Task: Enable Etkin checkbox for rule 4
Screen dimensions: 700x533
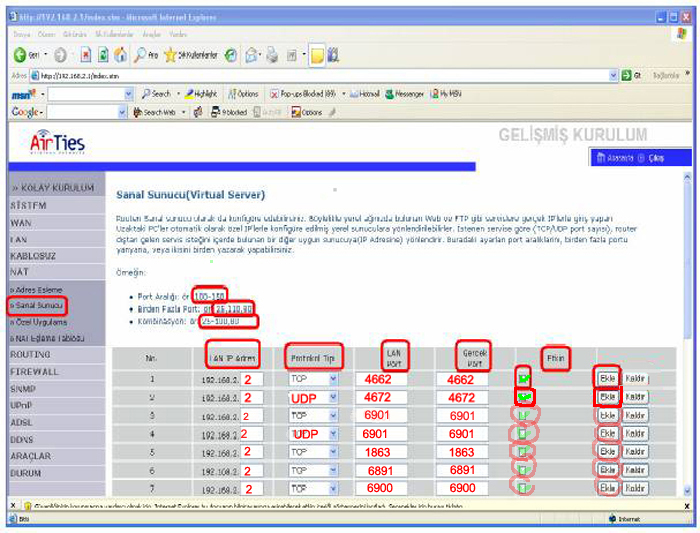Action: pos(522,433)
